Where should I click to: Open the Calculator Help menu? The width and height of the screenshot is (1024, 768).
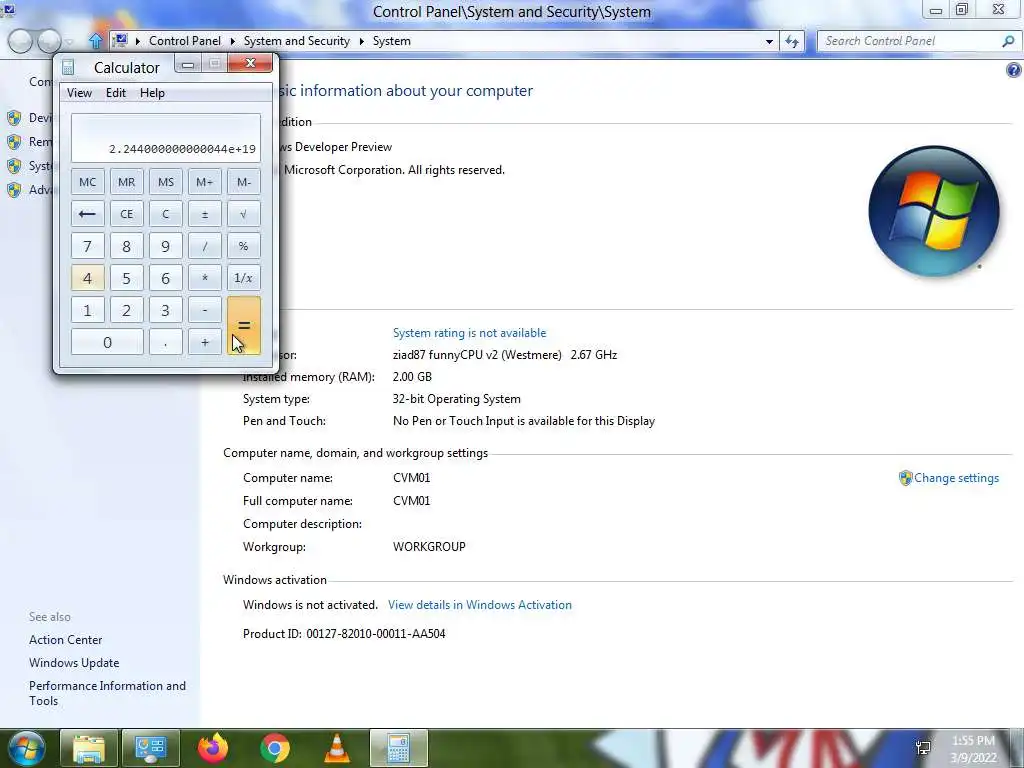(152, 93)
